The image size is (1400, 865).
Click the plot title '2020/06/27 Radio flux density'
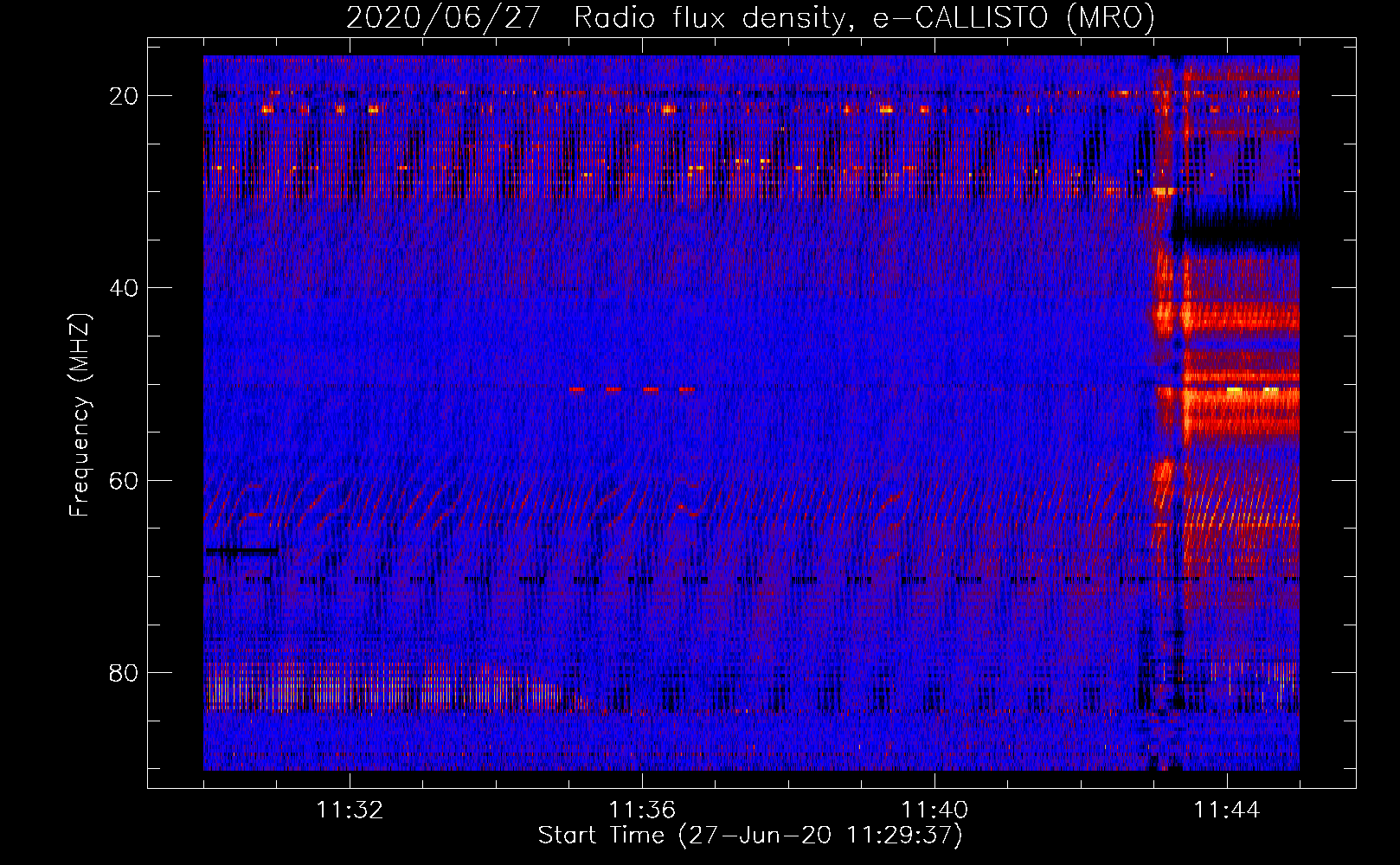pos(750,17)
